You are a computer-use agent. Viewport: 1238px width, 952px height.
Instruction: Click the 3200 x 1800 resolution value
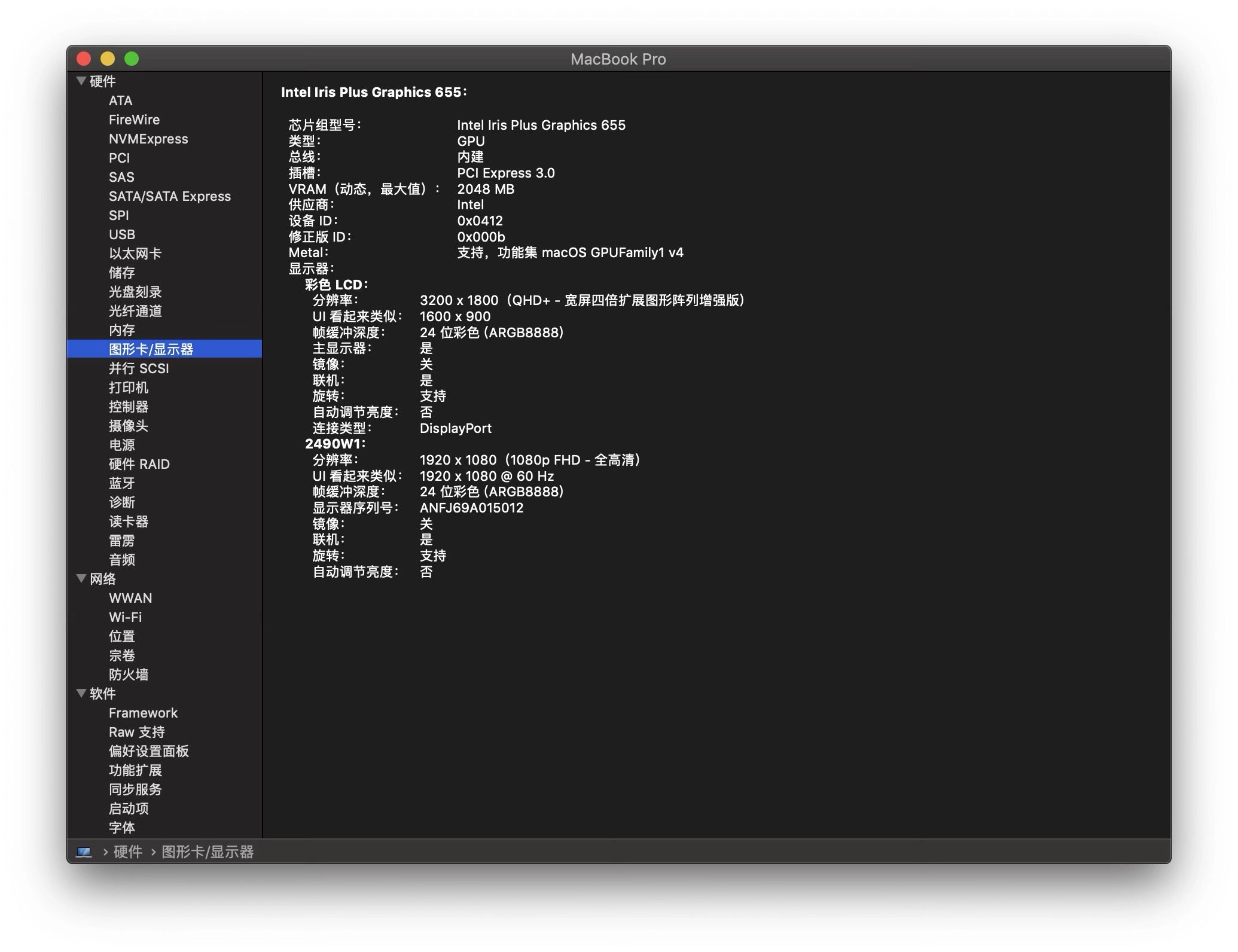(x=582, y=300)
